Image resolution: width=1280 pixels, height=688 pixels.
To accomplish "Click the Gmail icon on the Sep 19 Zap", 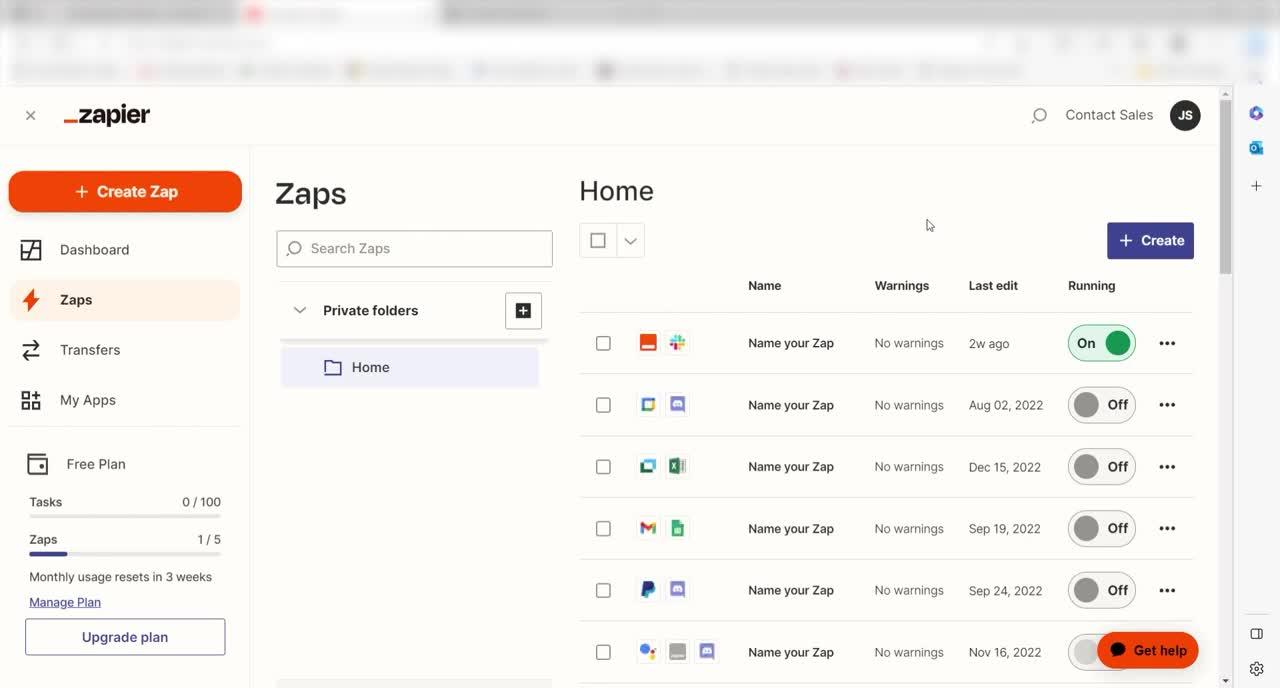I will [647, 528].
